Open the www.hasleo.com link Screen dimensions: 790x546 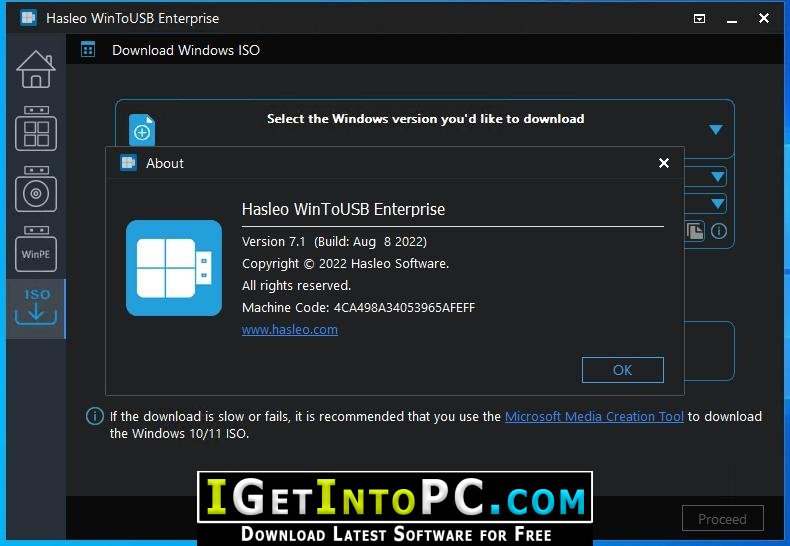click(290, 329)
